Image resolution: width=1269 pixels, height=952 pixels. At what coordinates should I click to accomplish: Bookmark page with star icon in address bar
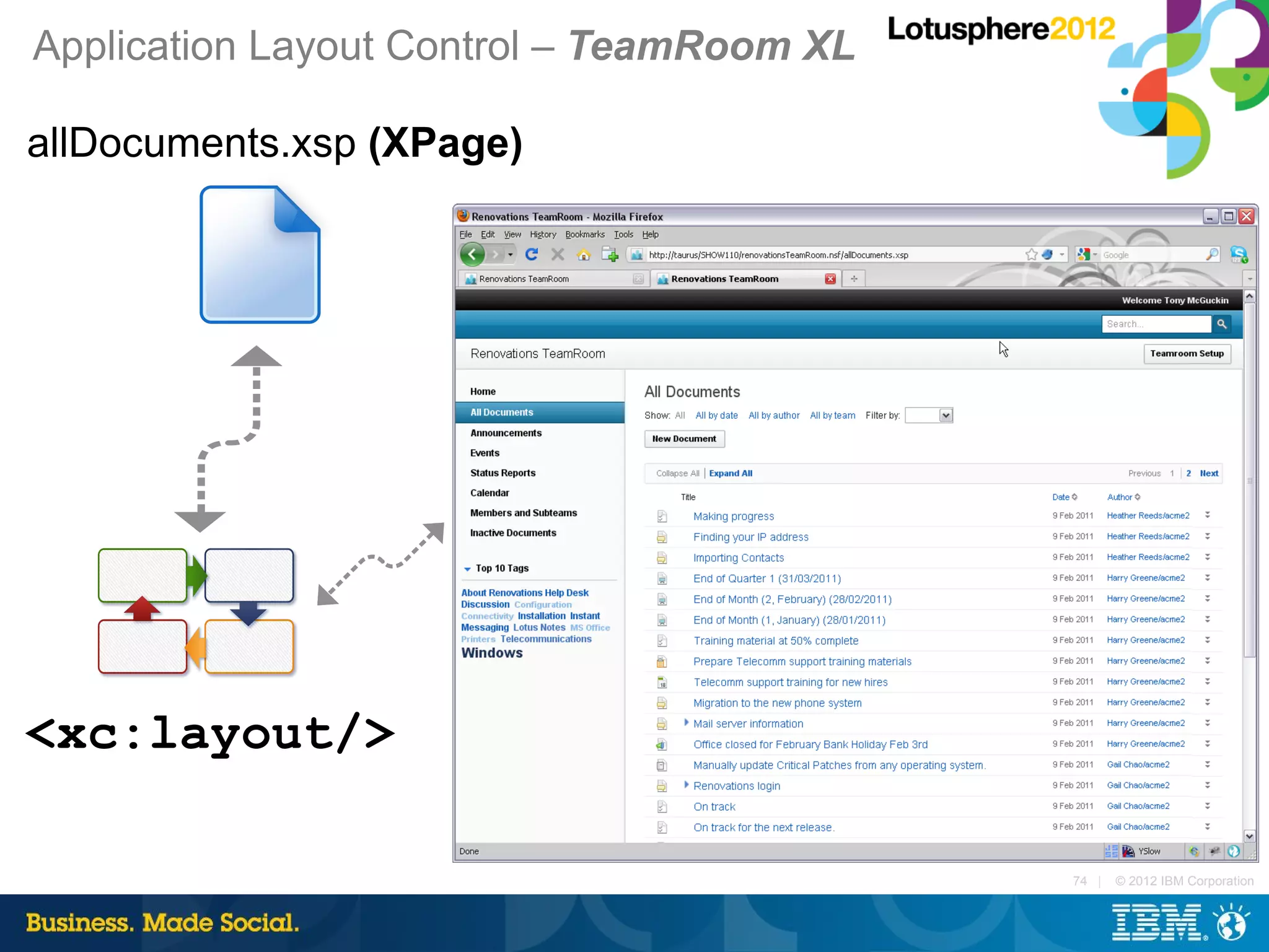pos(1031,255)
